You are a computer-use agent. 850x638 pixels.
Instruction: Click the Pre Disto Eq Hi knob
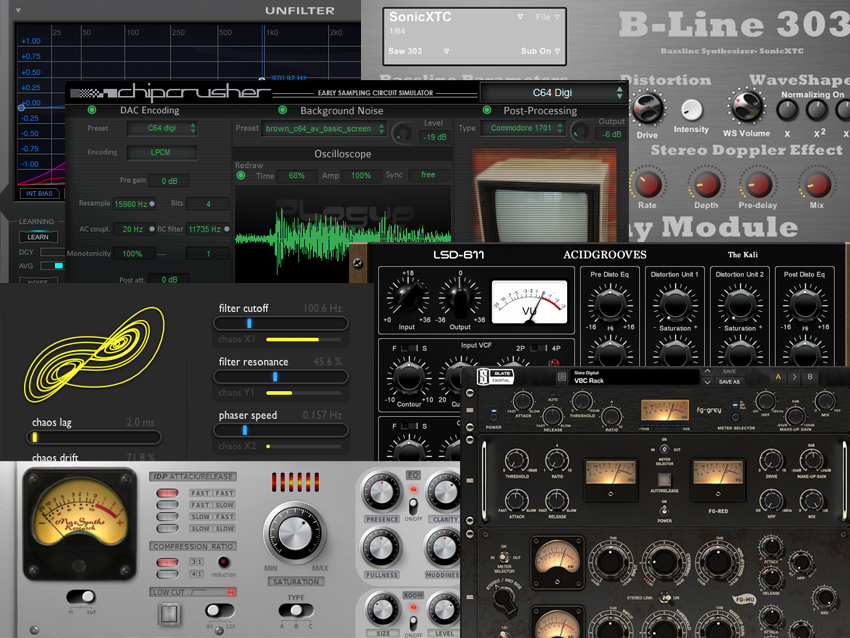tap(610, 305)
